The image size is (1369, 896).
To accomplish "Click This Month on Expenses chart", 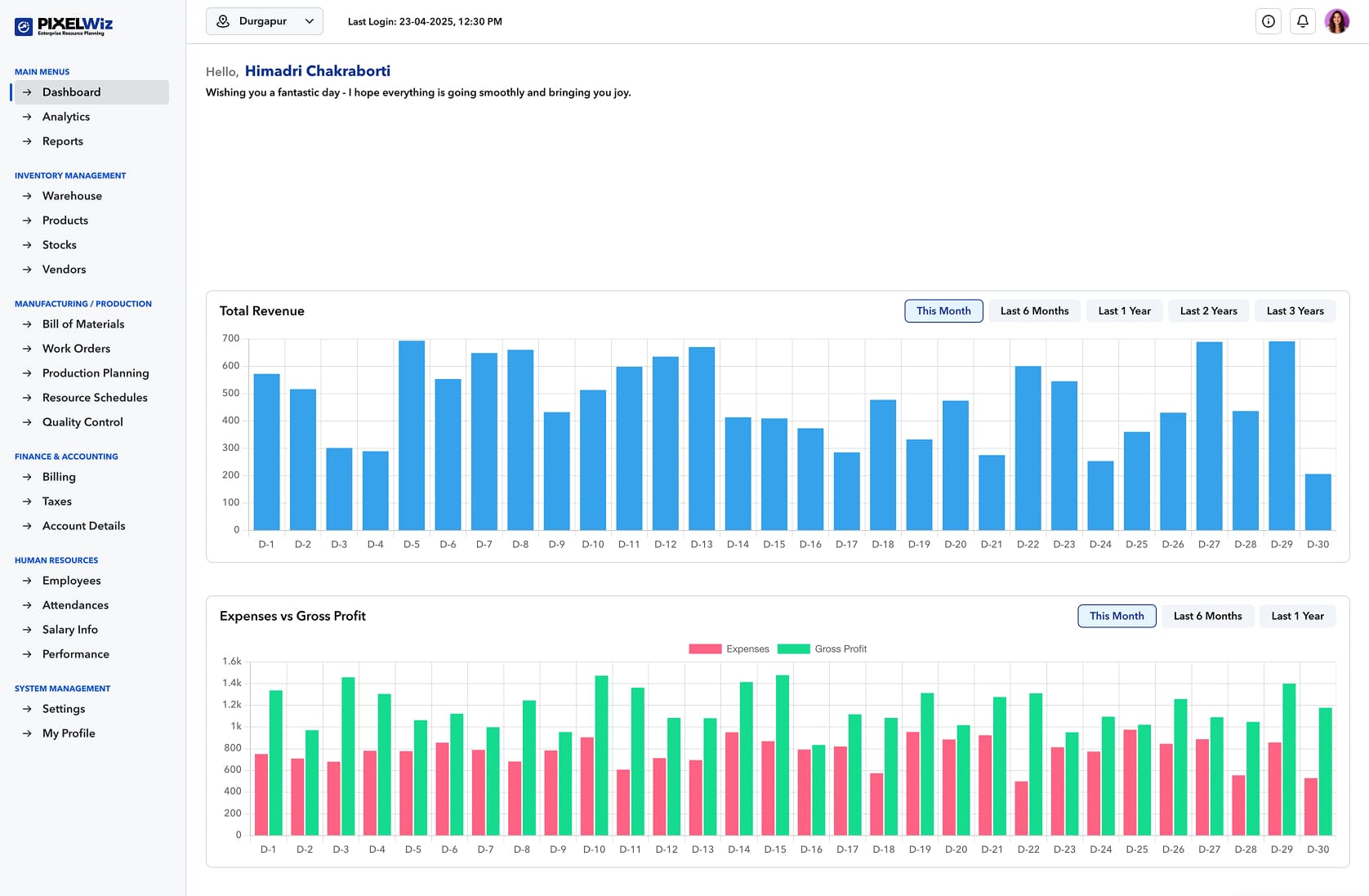I will point(1117,616).
